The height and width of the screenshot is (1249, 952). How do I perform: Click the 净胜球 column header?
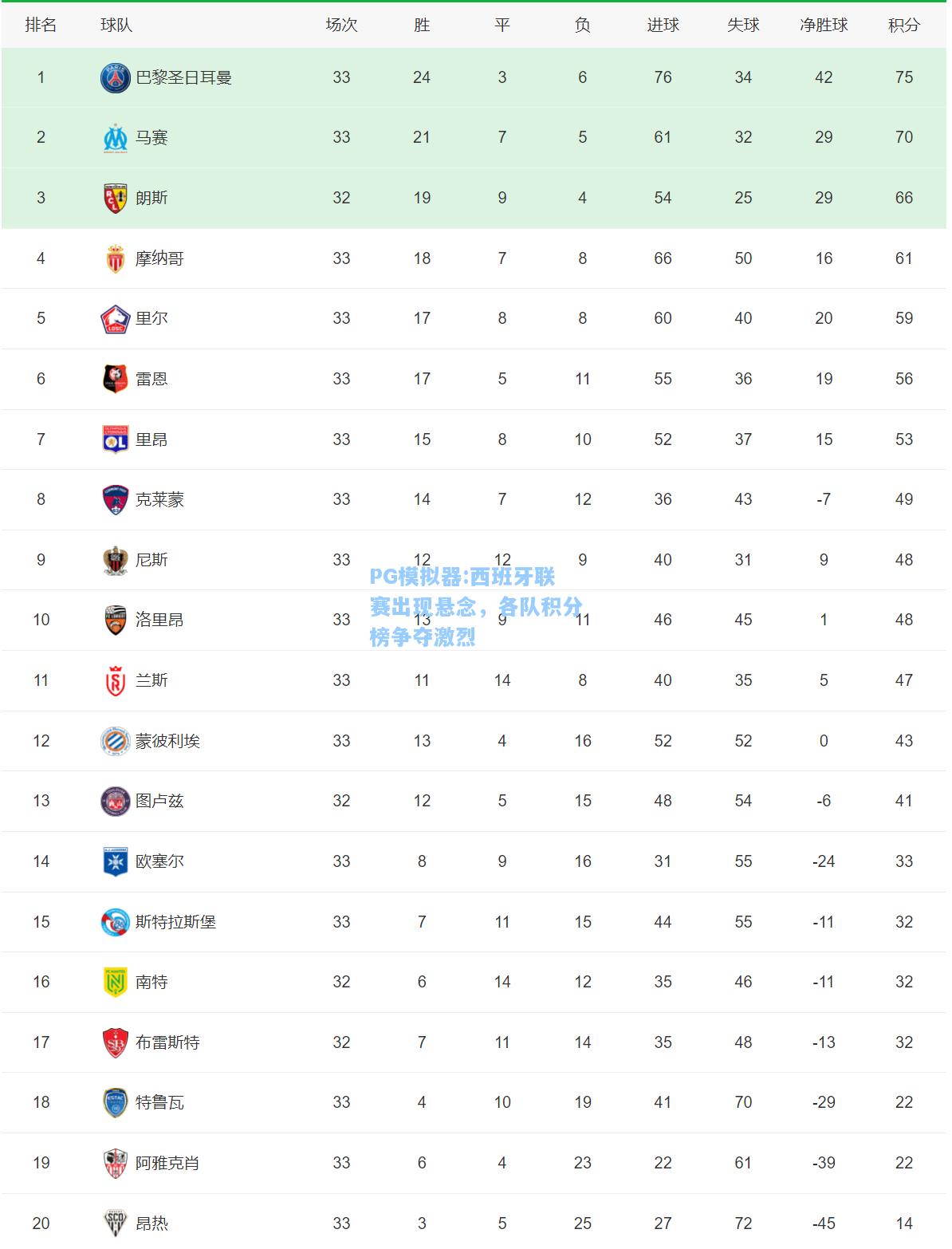824,26
